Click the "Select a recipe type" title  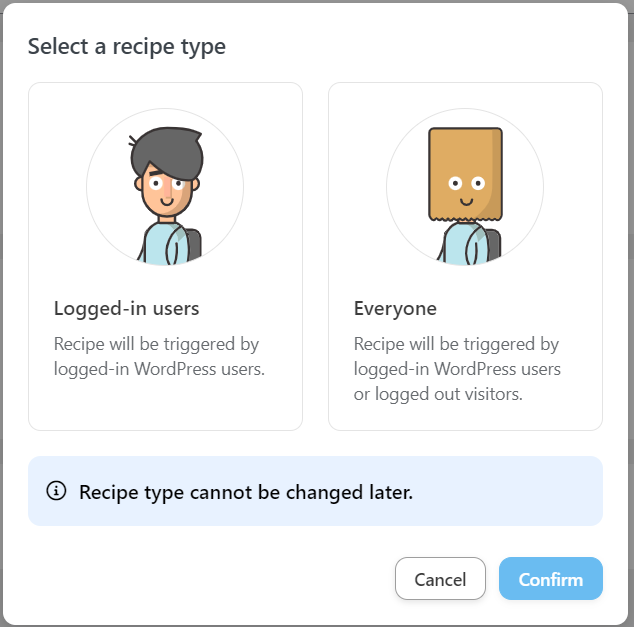pos(127,46)
